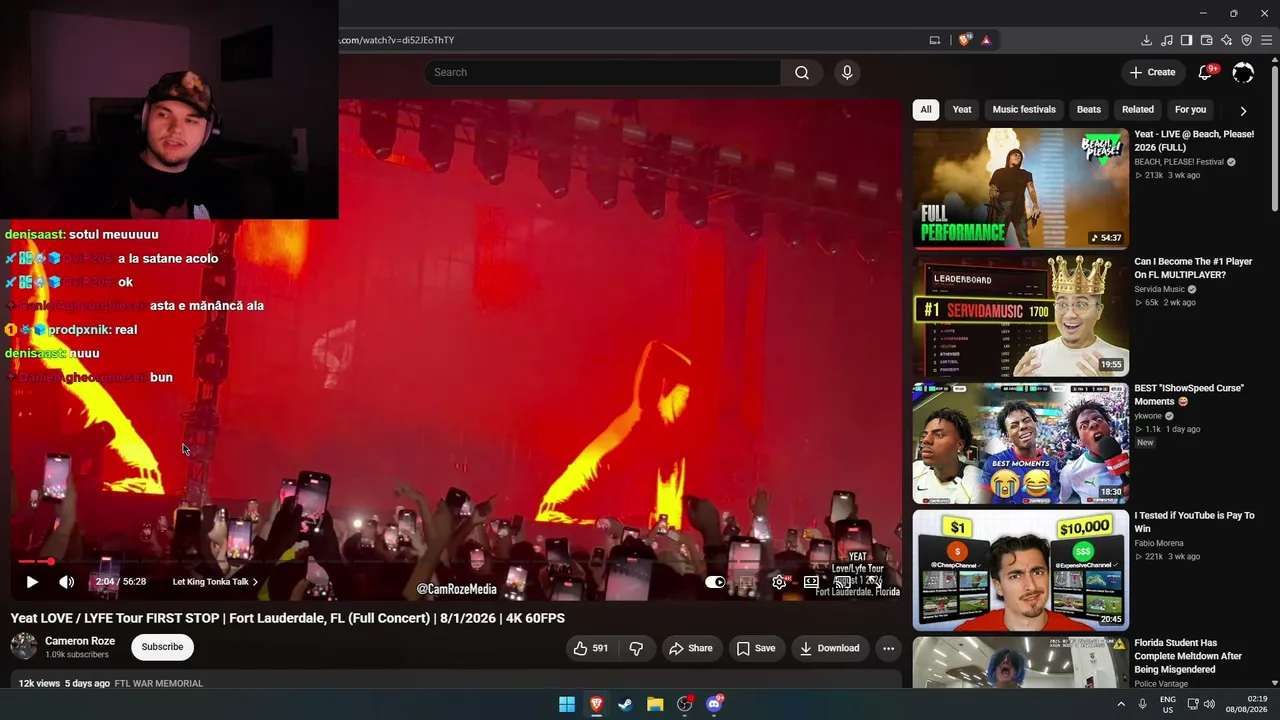This screenshot has height=720, width=1280.
Task: Open the Cameron Roze channel name link
Action: tap(80, 641)
